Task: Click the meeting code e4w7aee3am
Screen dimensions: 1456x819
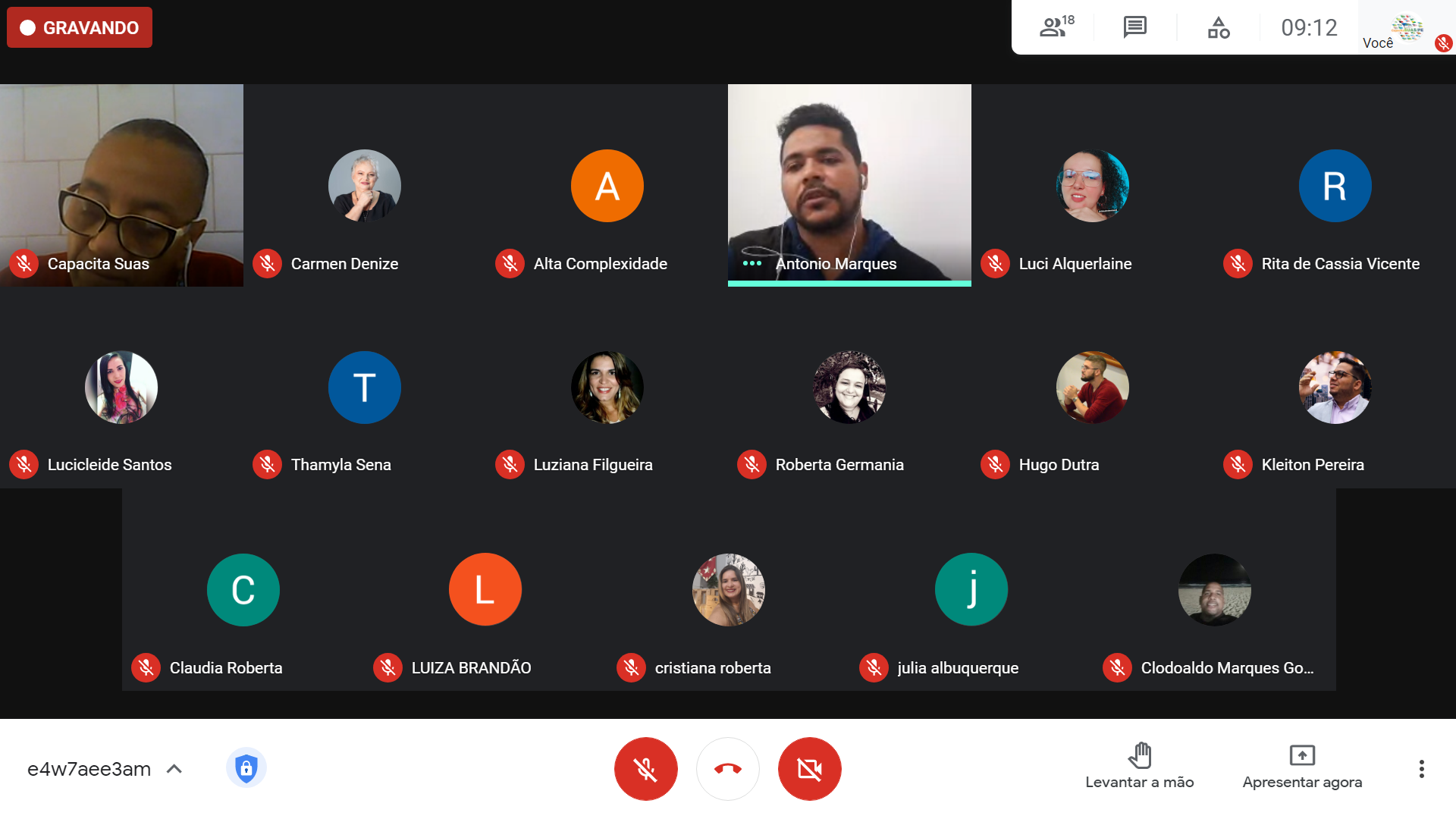Action: click(89, 769)
